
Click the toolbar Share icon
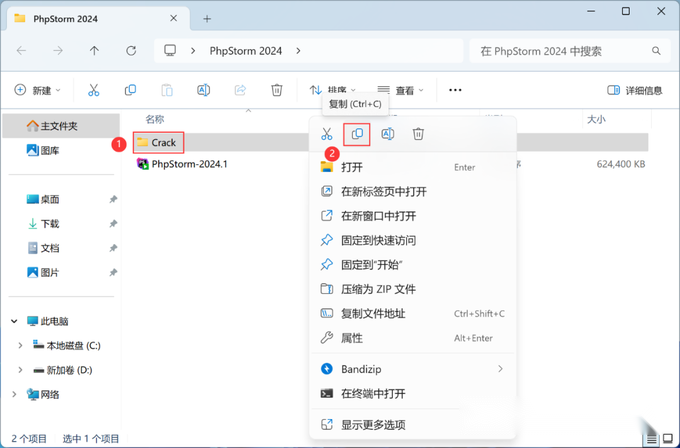[240, 90]
